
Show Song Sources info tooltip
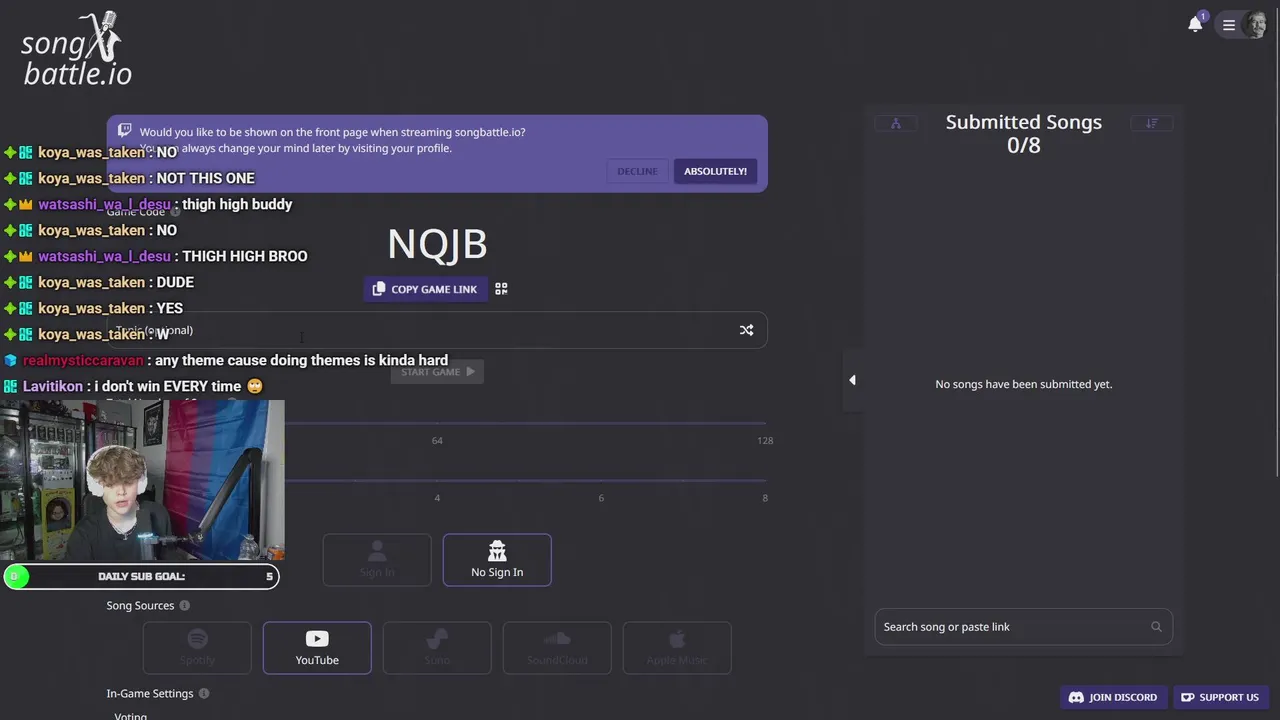[184, 606]
